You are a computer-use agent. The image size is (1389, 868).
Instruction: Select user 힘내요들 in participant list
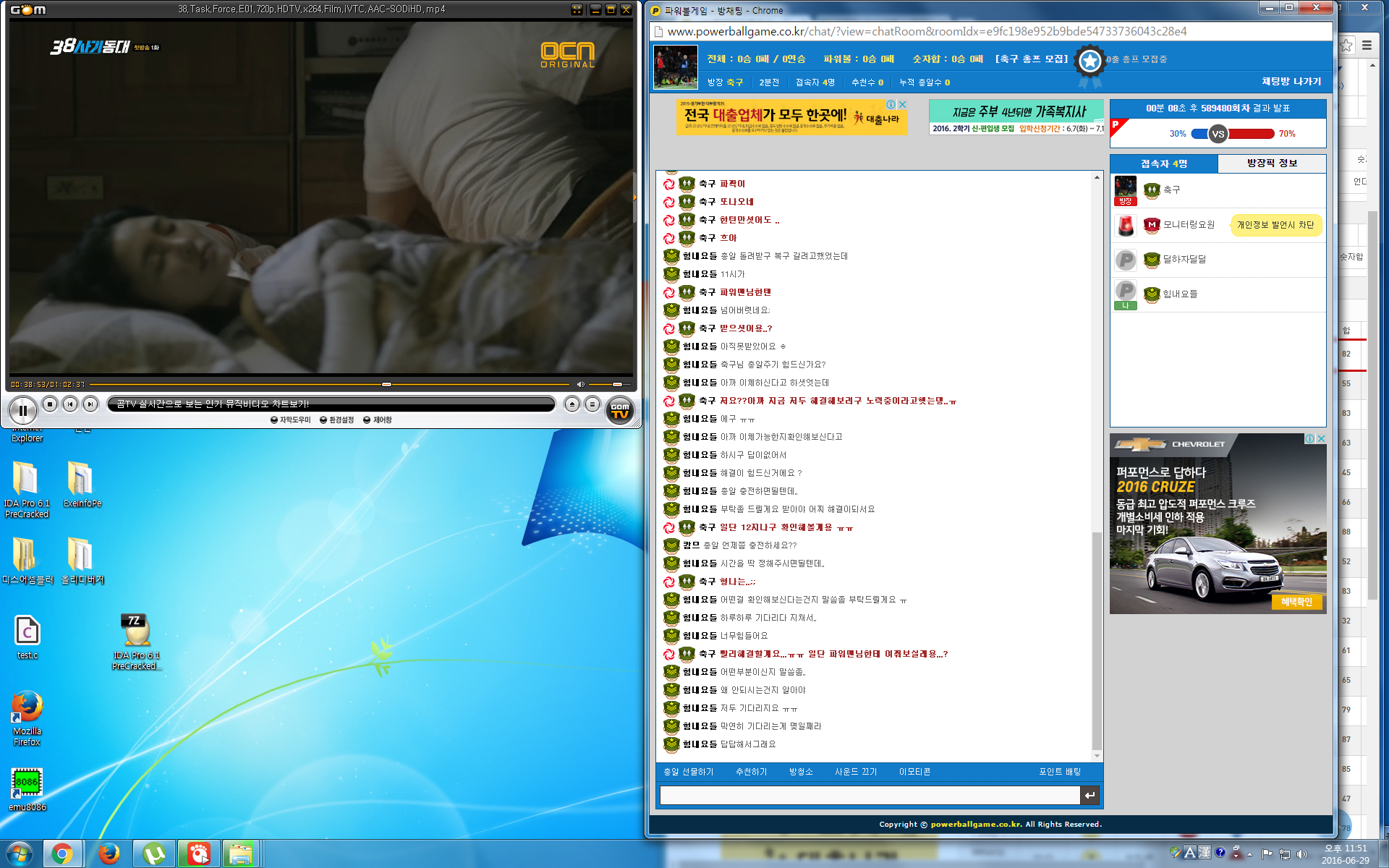coord(1218,294)
